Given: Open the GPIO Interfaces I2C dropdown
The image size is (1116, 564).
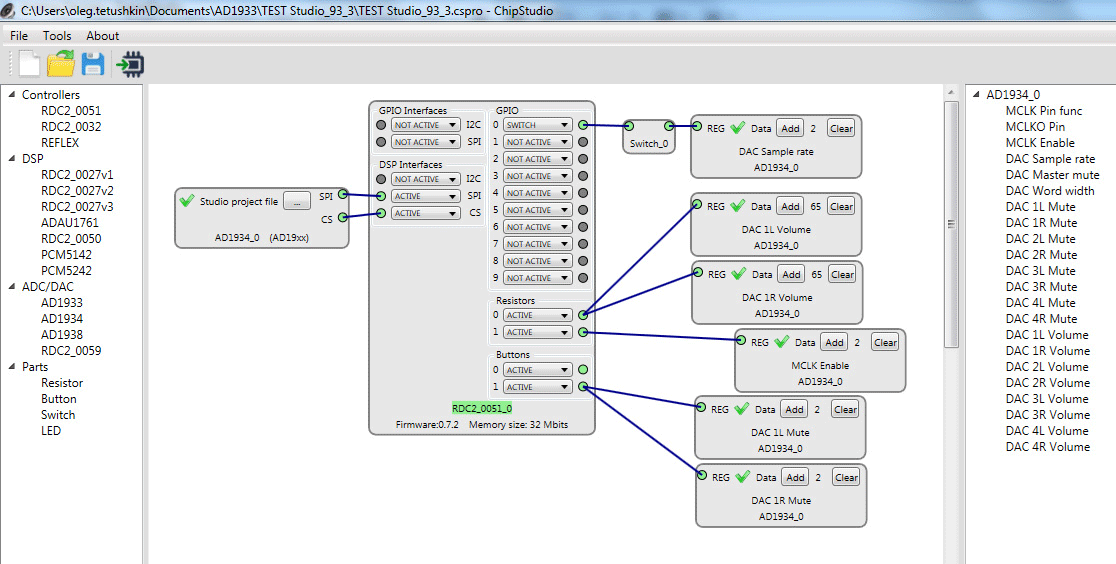Looking at the screenshot, I should [x=426, y=125].
